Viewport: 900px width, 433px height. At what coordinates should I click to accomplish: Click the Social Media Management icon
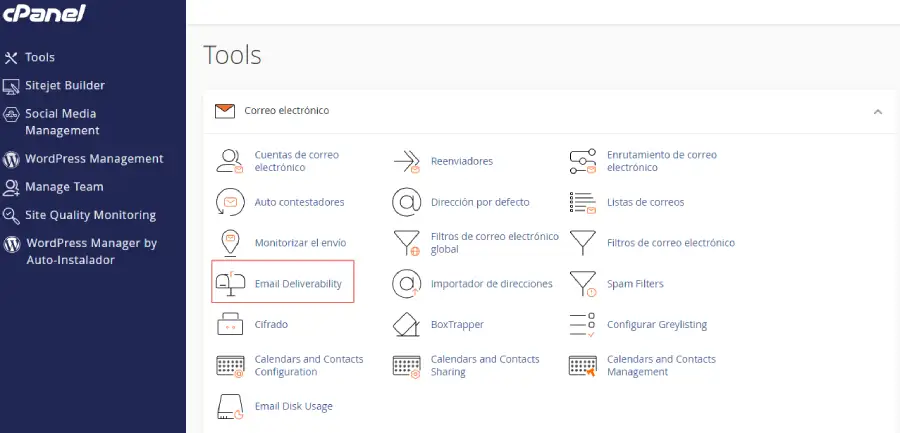click(x=11, y=114)
